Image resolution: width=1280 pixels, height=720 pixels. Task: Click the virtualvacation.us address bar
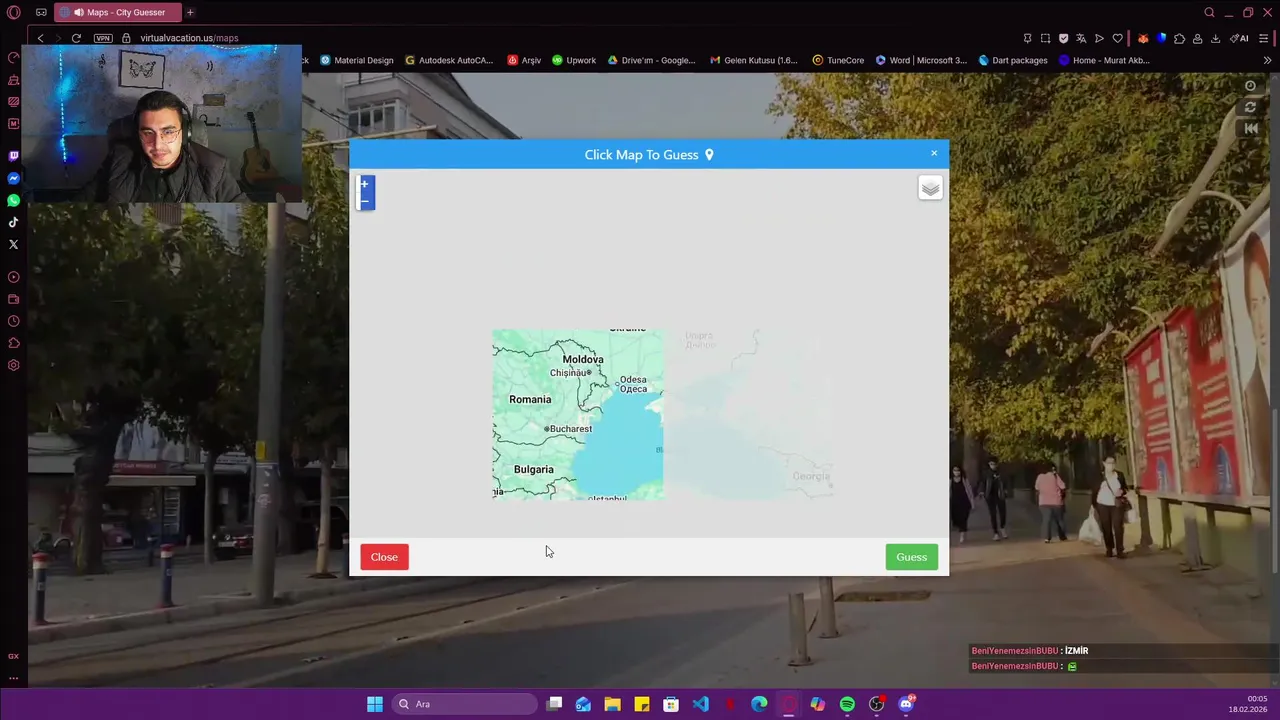(x=189, y=38)
